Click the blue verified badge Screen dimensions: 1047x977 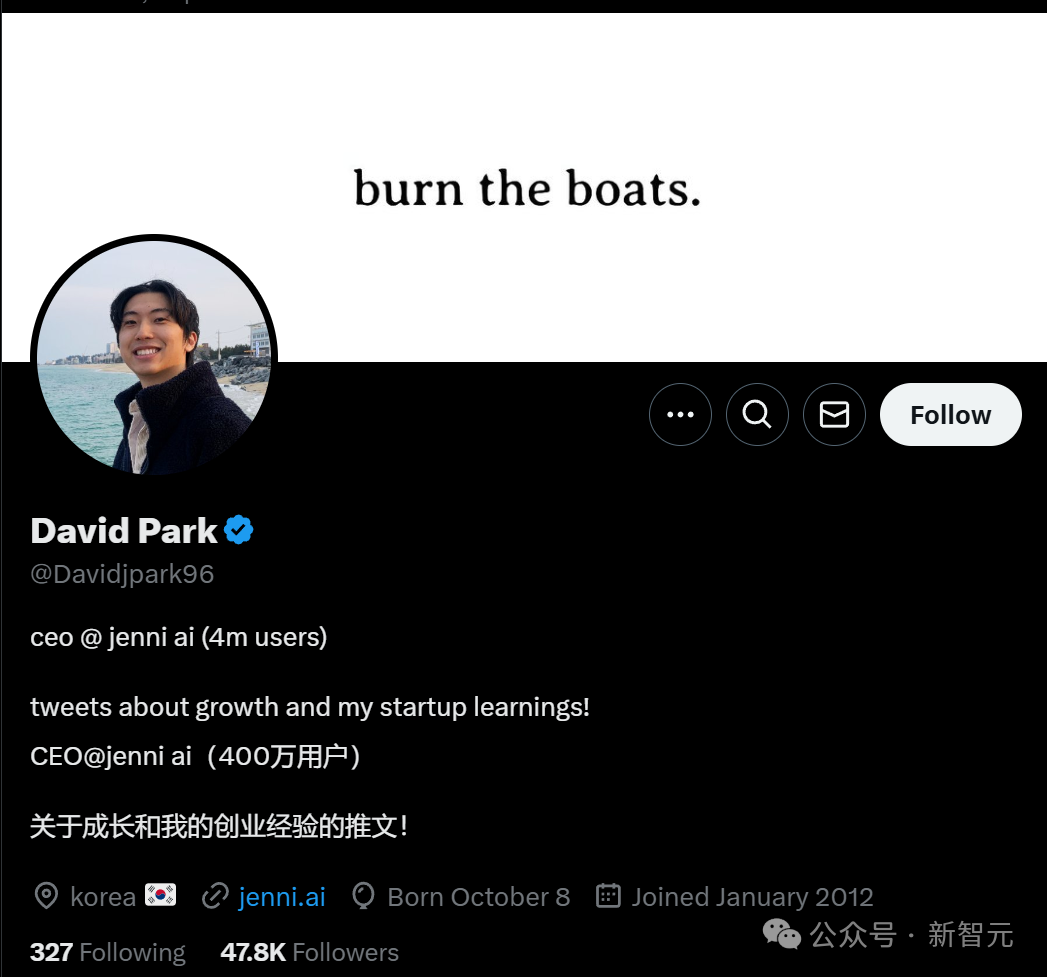237,530
